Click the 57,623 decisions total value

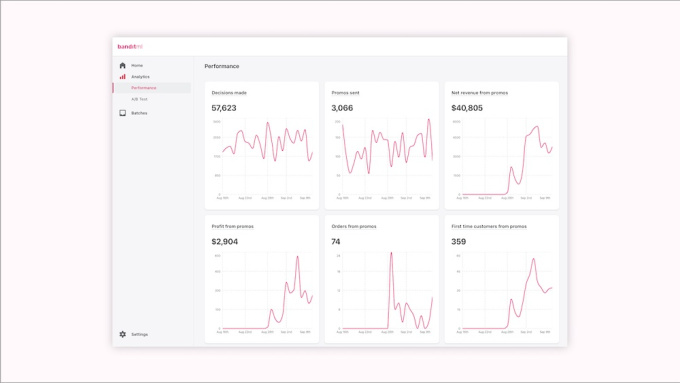click(224, 108)
